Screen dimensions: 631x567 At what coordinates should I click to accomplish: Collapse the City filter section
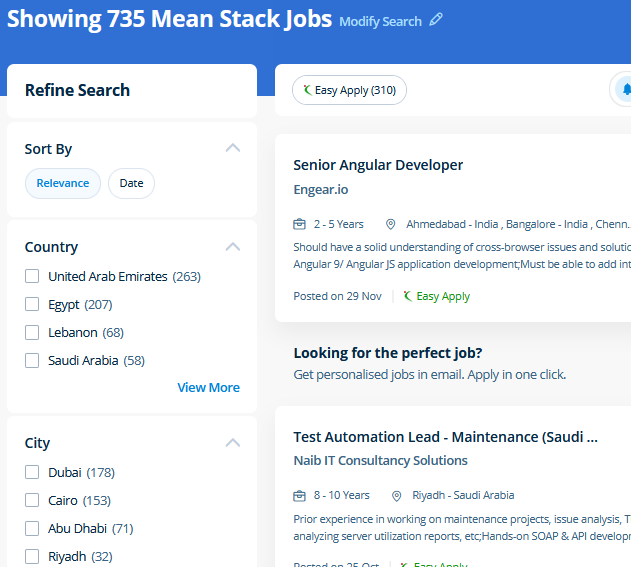[233, 442]
